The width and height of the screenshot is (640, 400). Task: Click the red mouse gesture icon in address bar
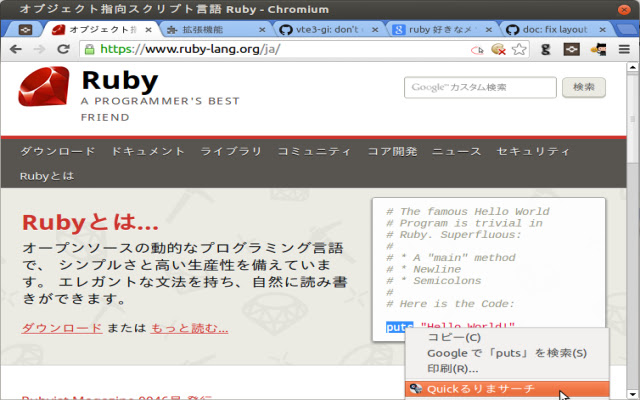click(477, 50)
